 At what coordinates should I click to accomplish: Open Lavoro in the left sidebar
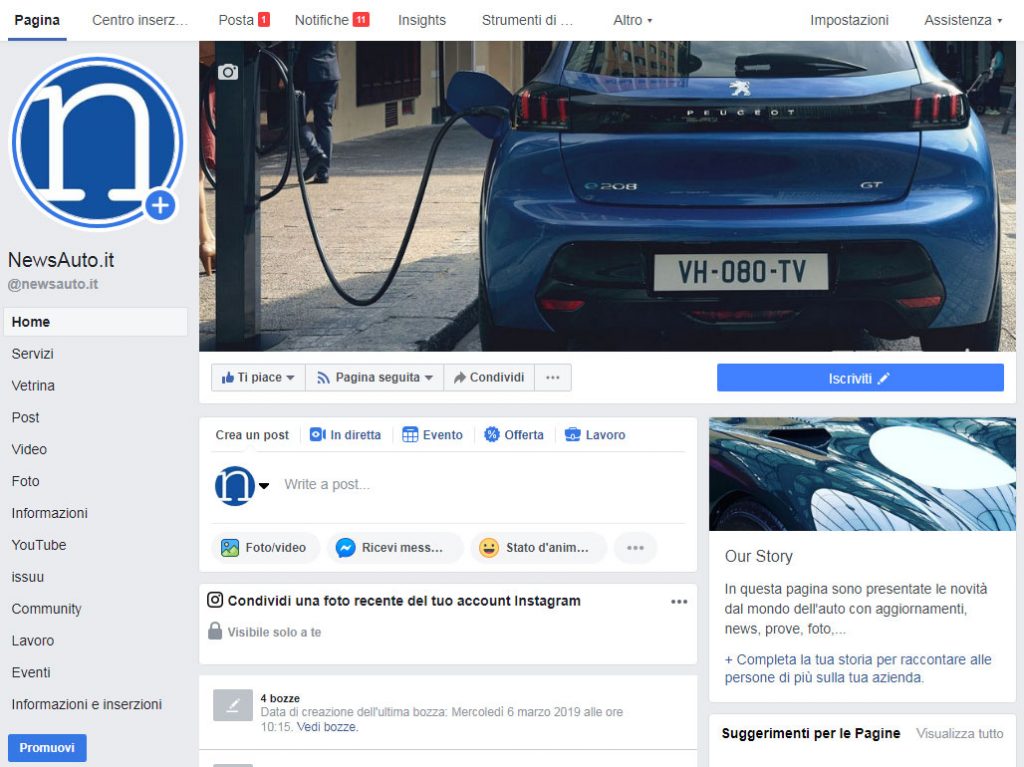(33, 641)
